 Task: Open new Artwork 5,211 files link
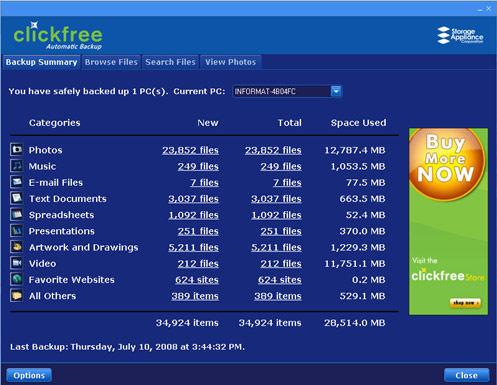[x=193, y=248]
